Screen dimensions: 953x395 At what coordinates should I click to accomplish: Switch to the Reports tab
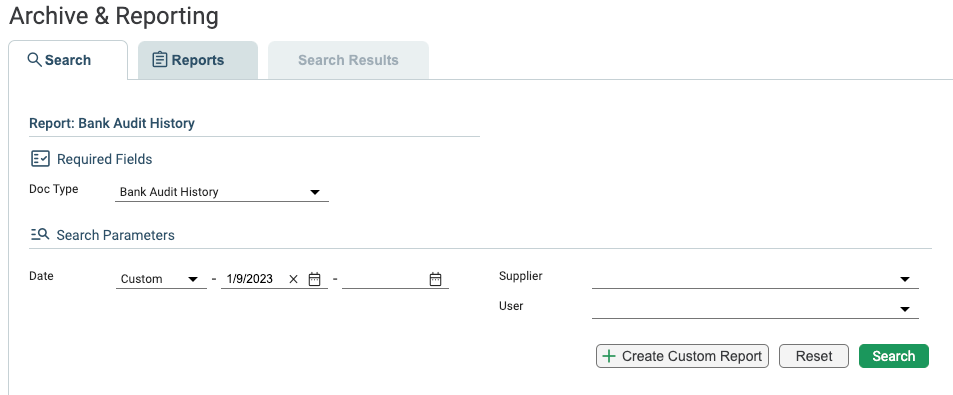(198, 60)
